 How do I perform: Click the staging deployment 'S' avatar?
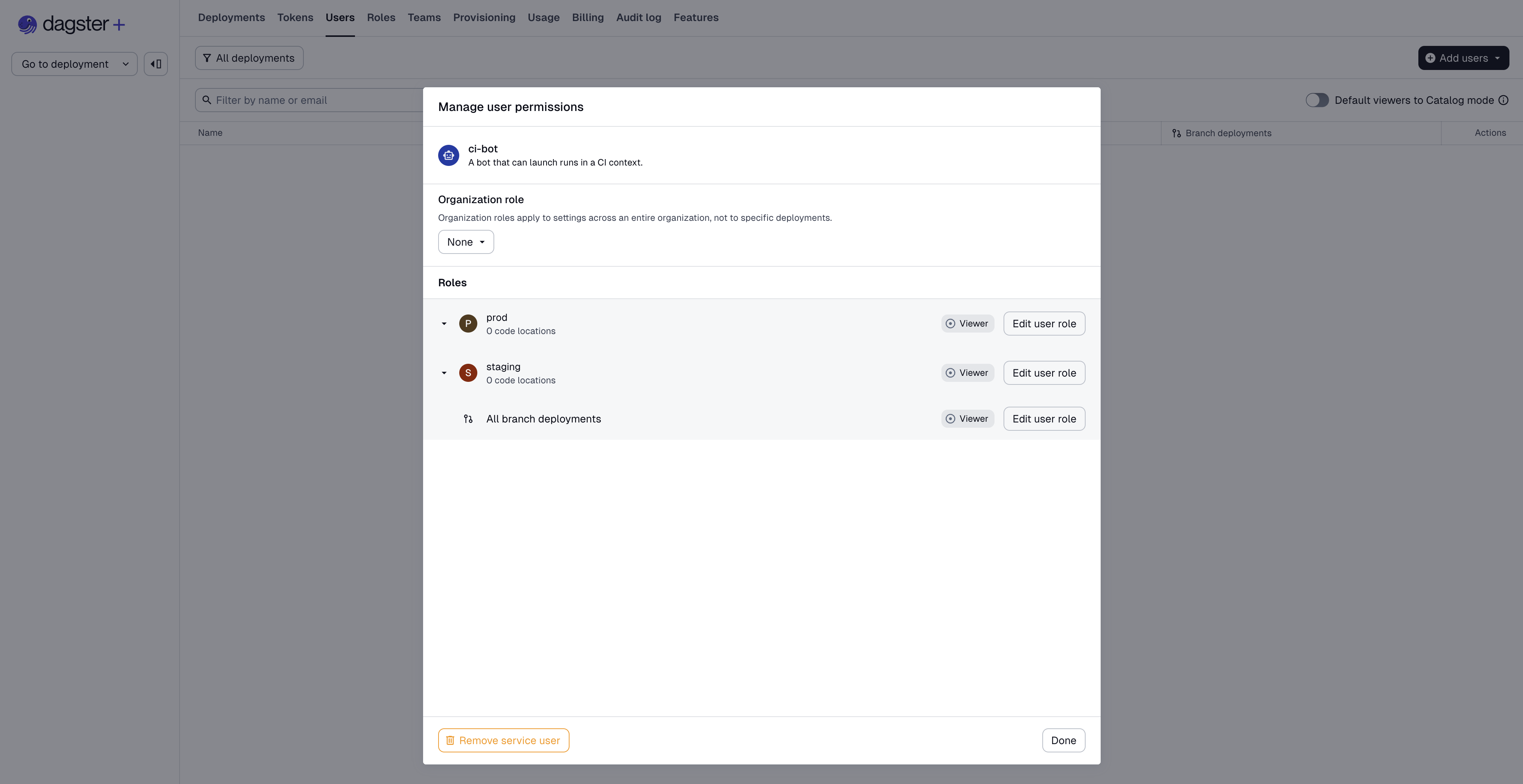468,373
